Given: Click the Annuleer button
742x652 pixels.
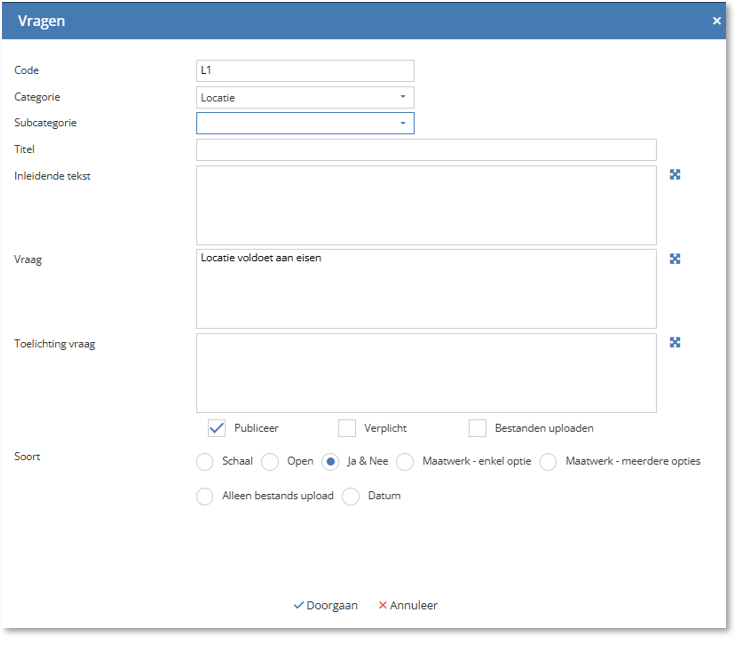Looking at the screenshot, I should [408, 605].
